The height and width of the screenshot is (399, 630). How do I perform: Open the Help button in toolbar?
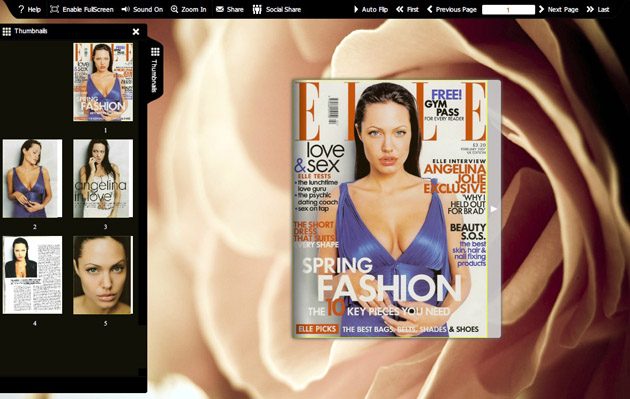[x=29, y=9]
